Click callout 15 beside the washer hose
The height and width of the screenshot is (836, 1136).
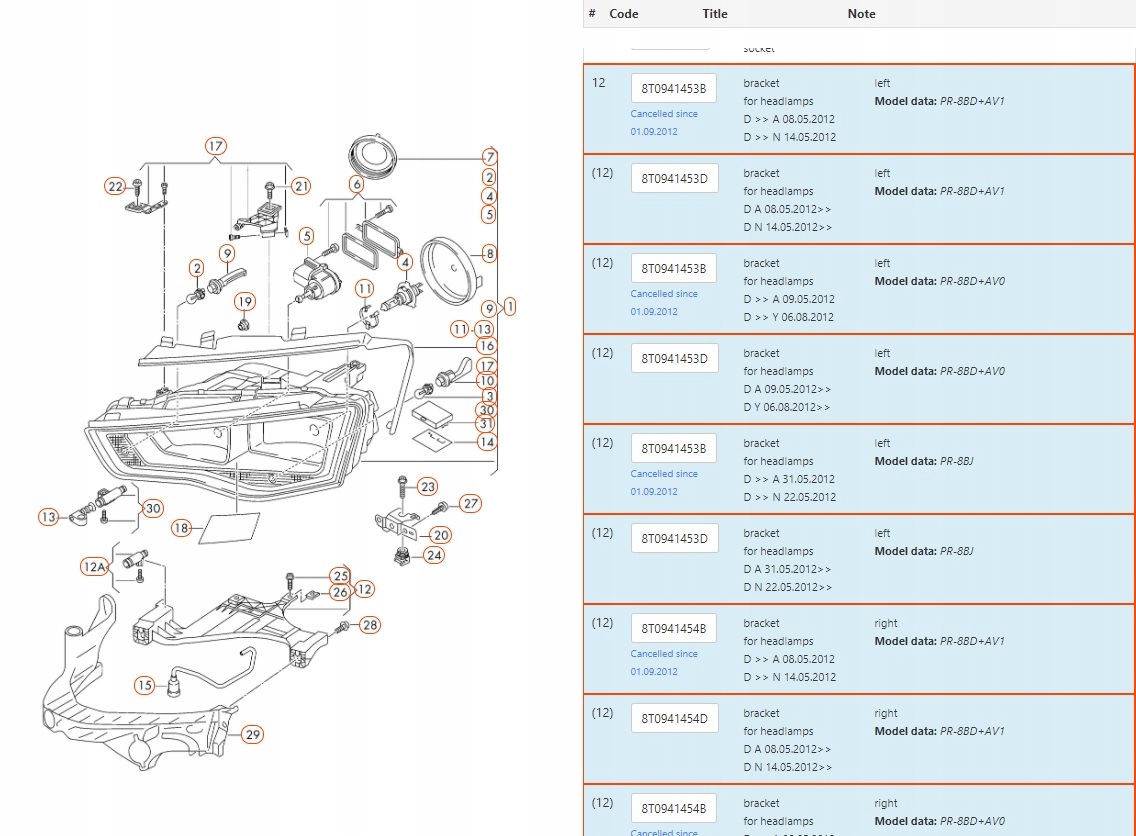[145, 685]
